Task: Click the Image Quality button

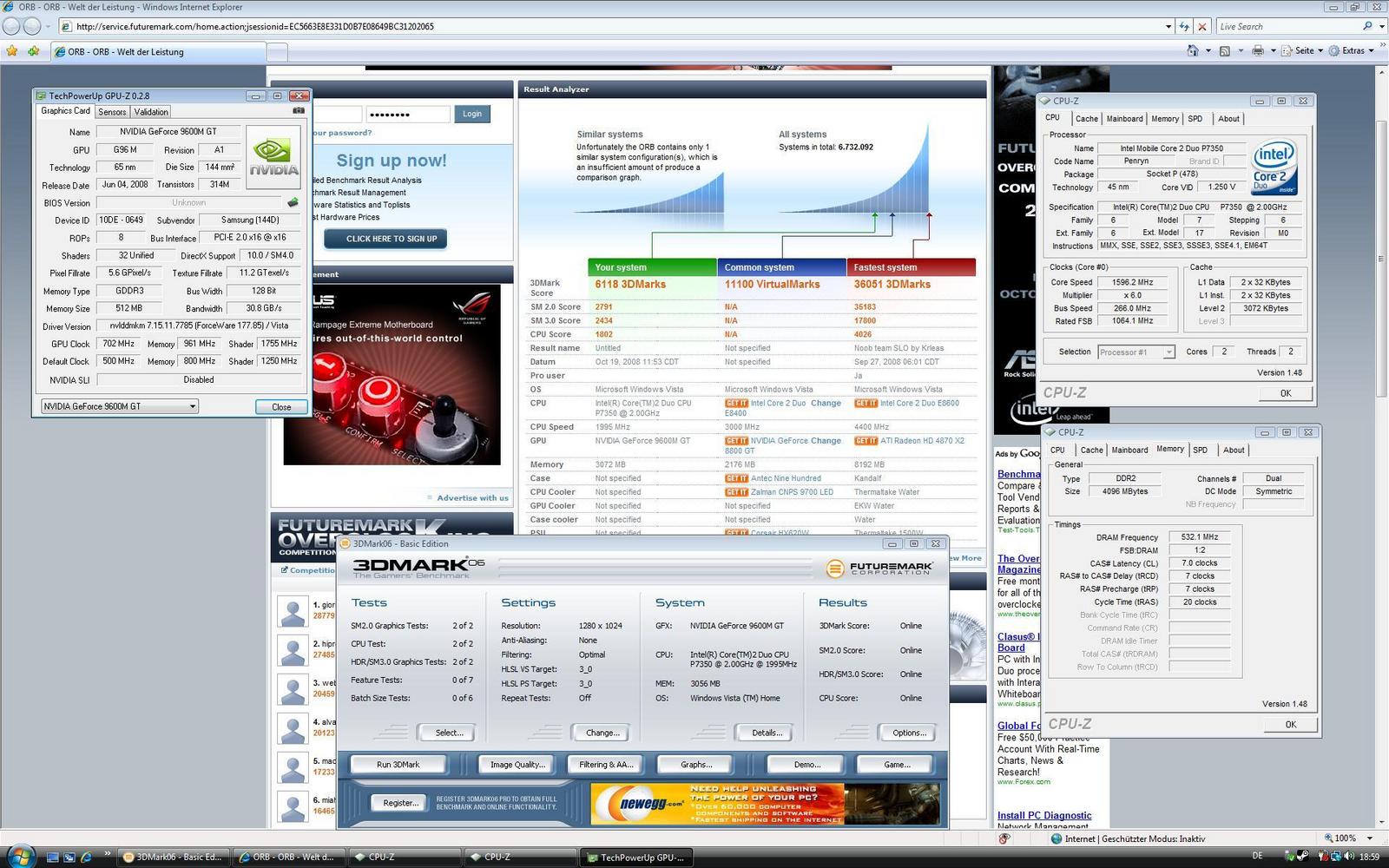Action: [517, 765]
